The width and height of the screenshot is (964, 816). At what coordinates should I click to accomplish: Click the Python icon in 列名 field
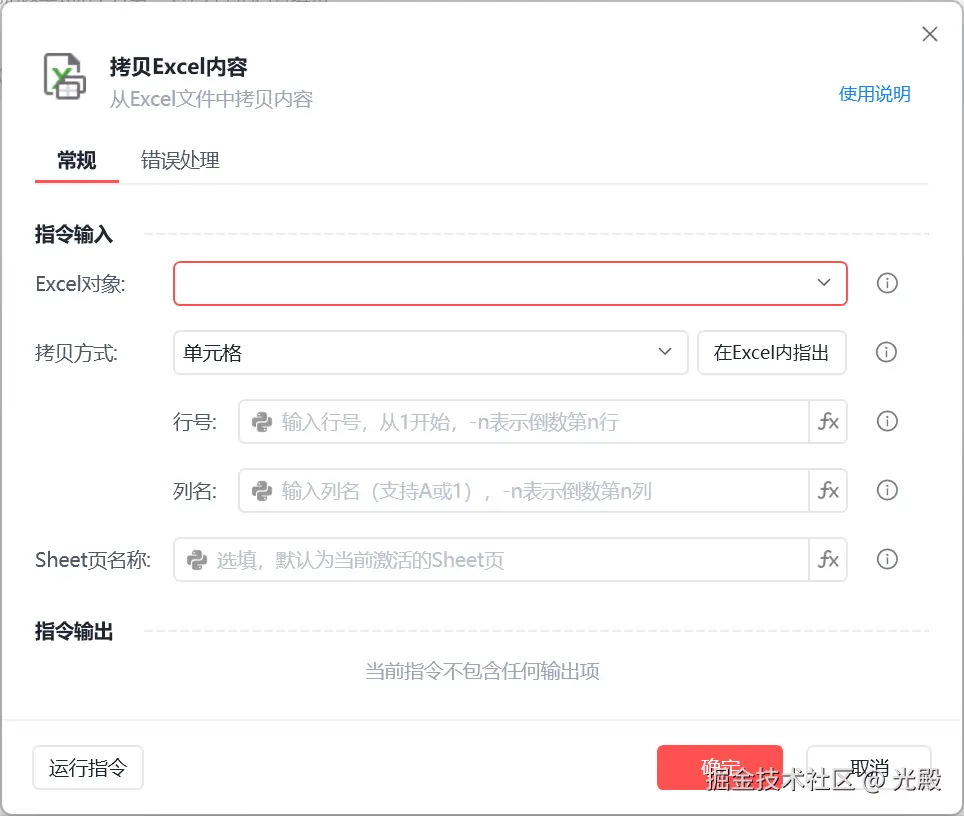(x=262, y=491)
